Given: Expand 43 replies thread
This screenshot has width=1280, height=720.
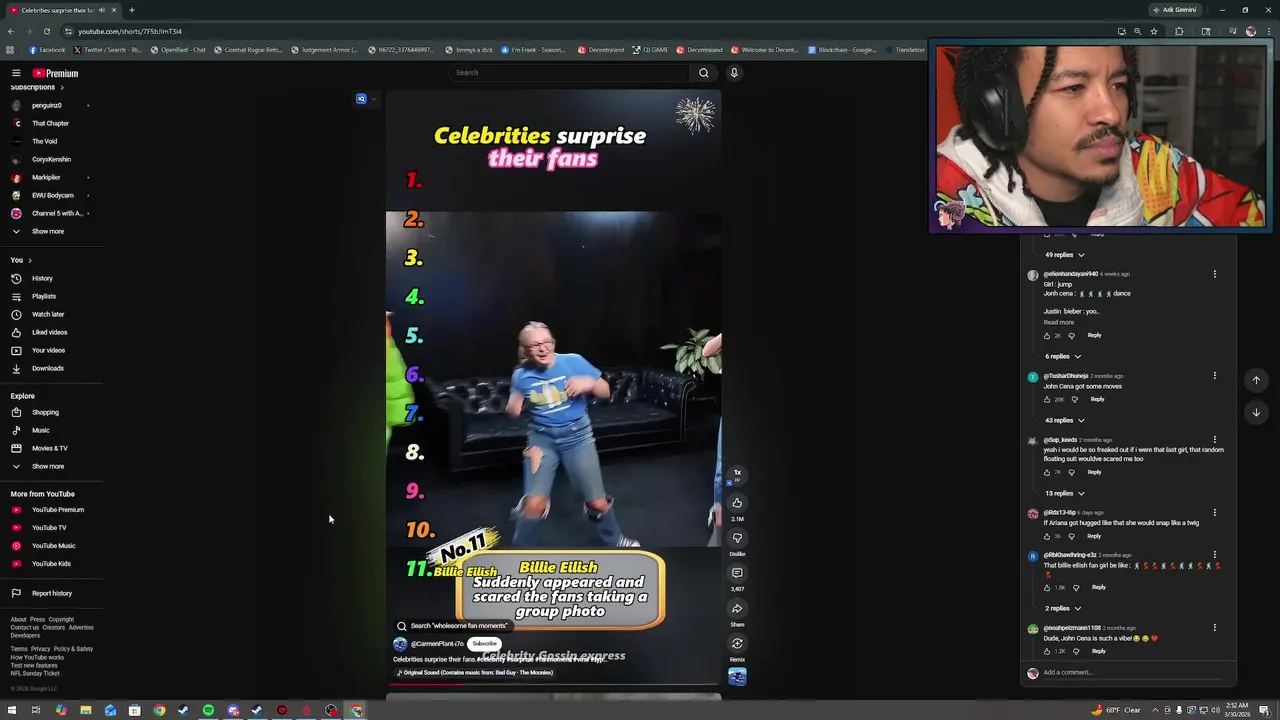Looking at the screenshot, I should pos(1065,420).
